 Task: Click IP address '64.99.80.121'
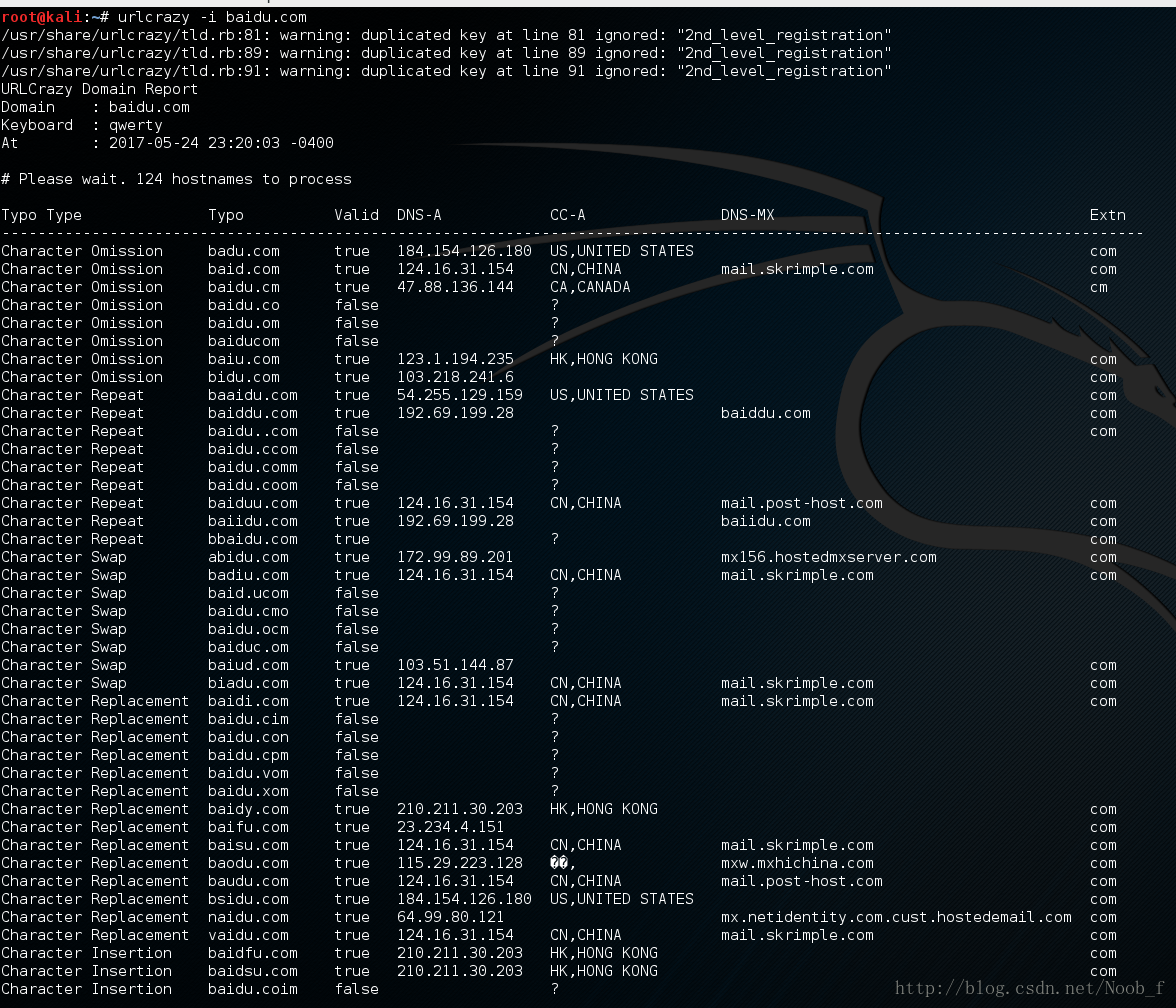point(451,916)
